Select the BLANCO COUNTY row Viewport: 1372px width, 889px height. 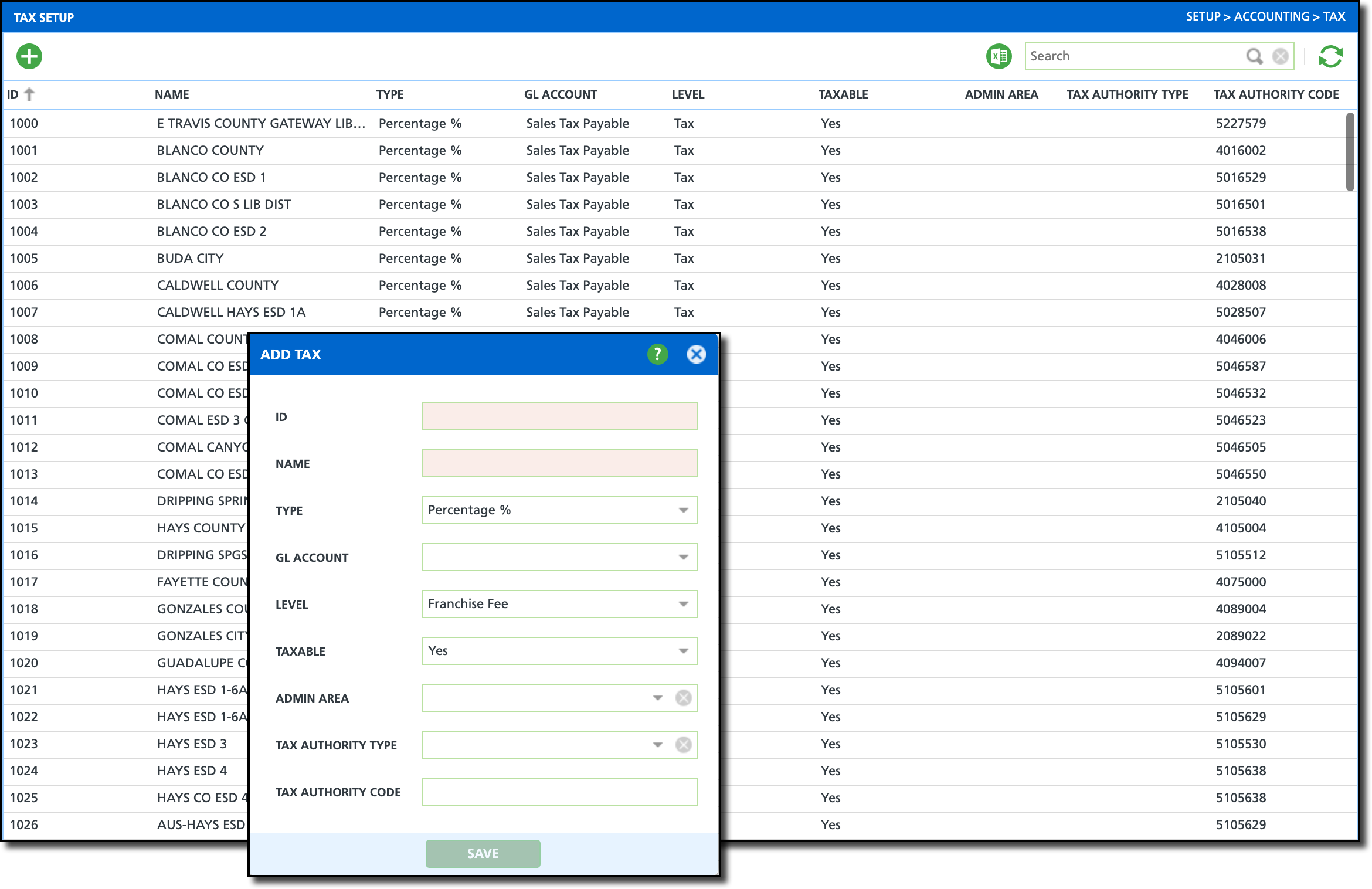(210, 151)
